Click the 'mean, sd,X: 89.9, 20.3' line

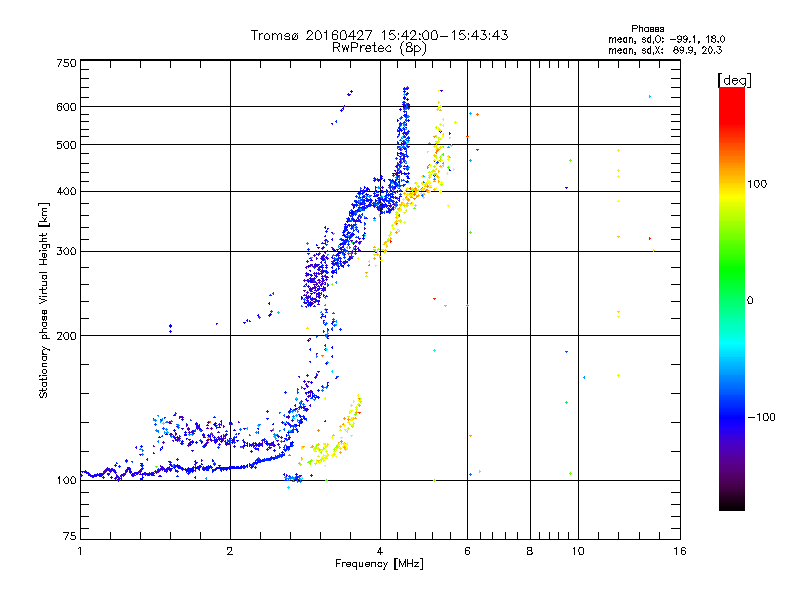click(665, 50)
